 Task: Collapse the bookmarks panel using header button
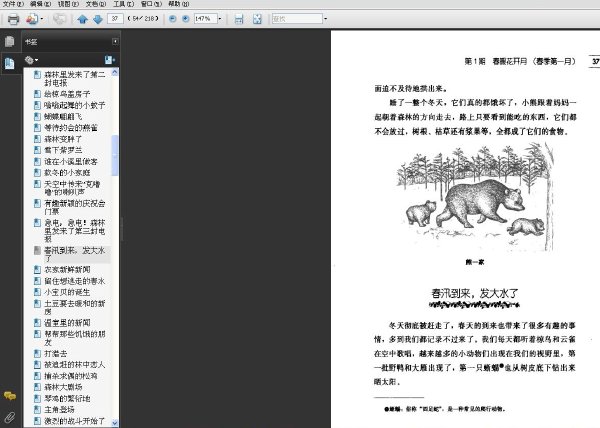[x=115, y=41]
